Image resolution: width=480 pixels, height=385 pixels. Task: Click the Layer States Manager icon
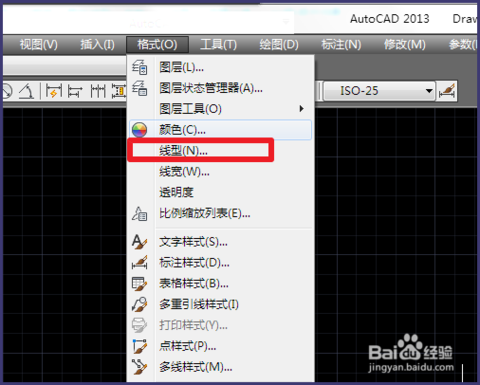click(139, 88)
